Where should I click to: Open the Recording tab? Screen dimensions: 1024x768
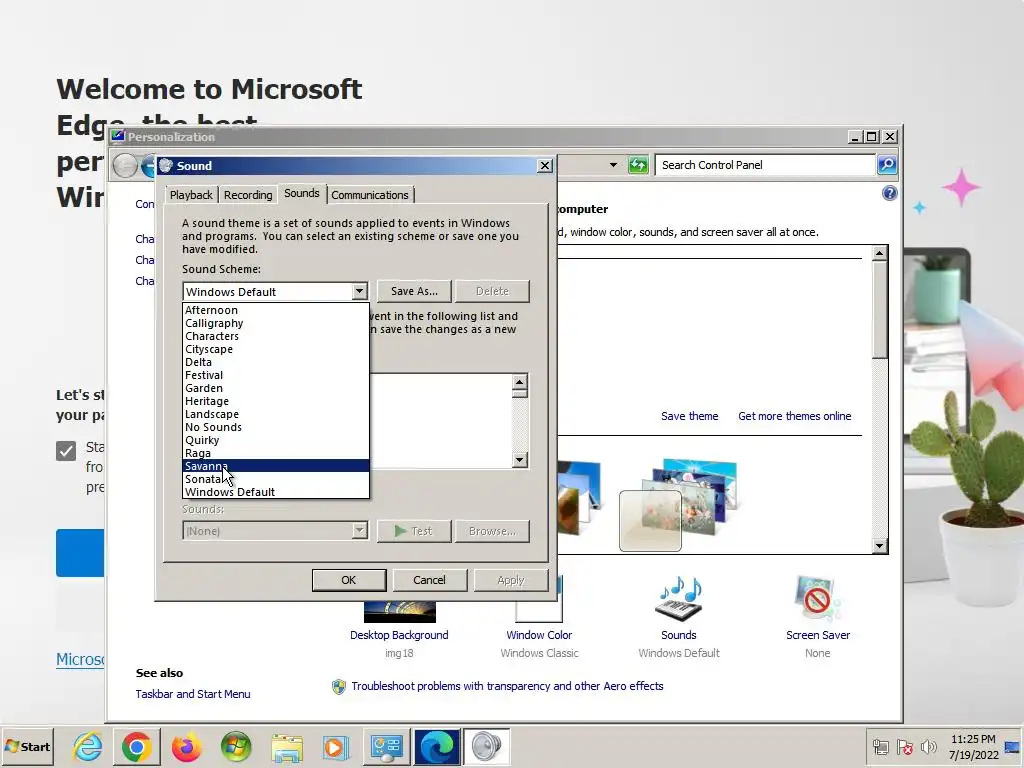pos(248,195)
